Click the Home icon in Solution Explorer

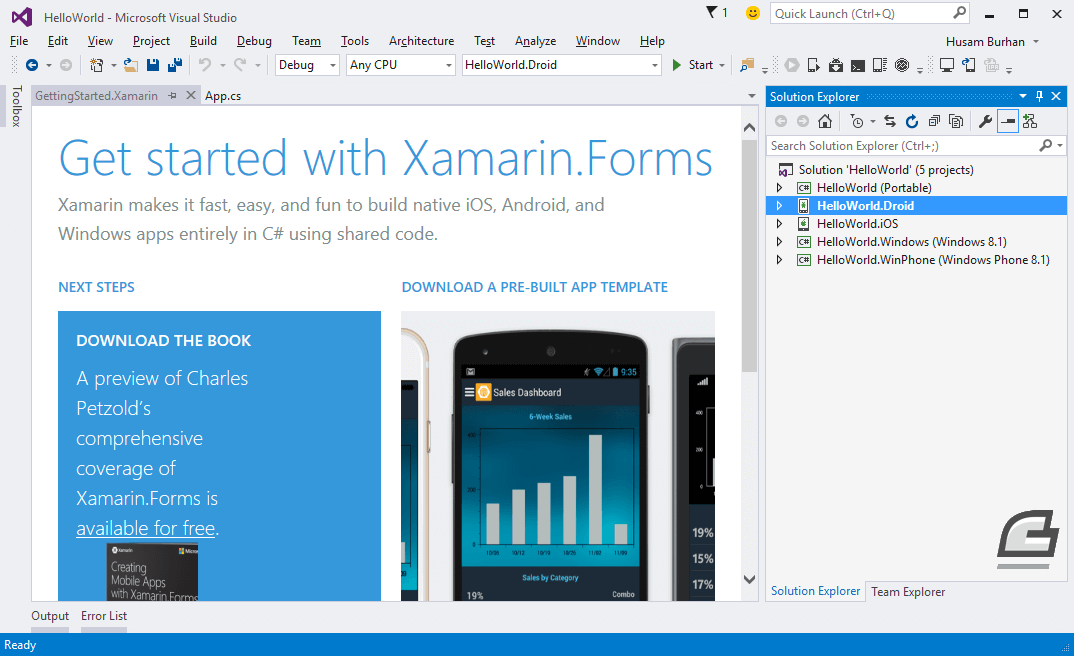pyautogui.click(x=824, y=122)
